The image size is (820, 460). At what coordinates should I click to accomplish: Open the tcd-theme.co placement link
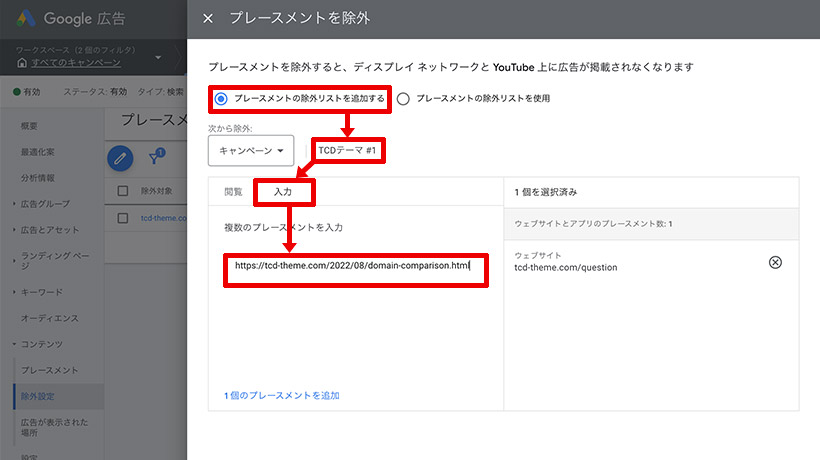(x=164, y=218)
